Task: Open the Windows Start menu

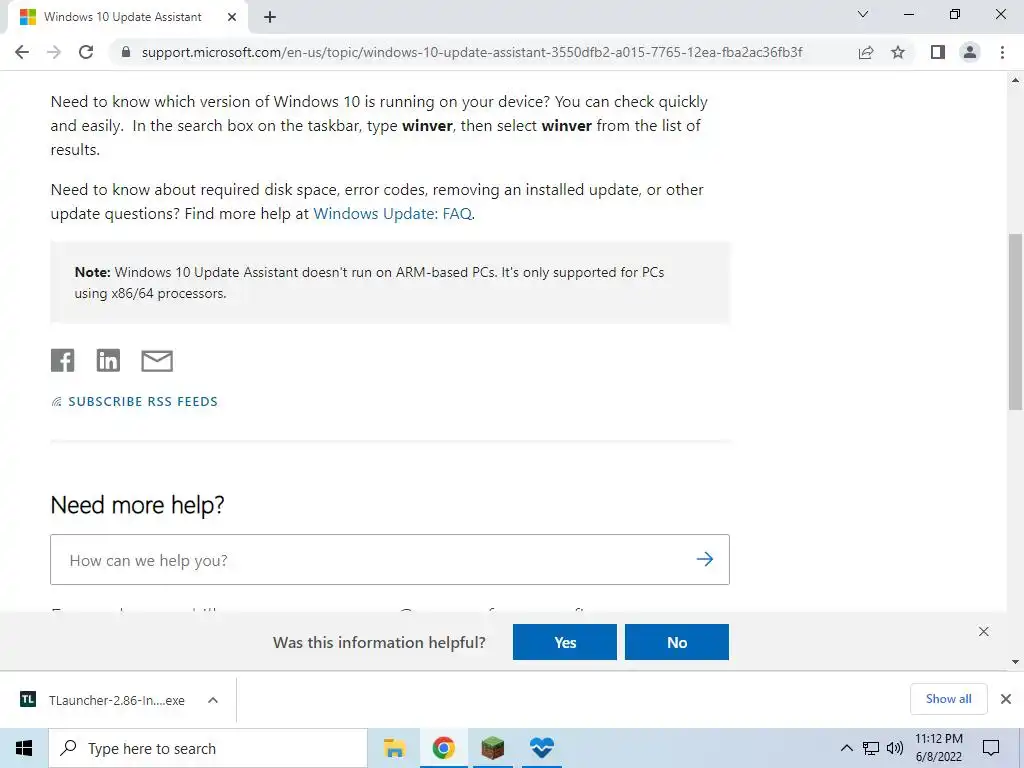Action: [x=24, y=748]
